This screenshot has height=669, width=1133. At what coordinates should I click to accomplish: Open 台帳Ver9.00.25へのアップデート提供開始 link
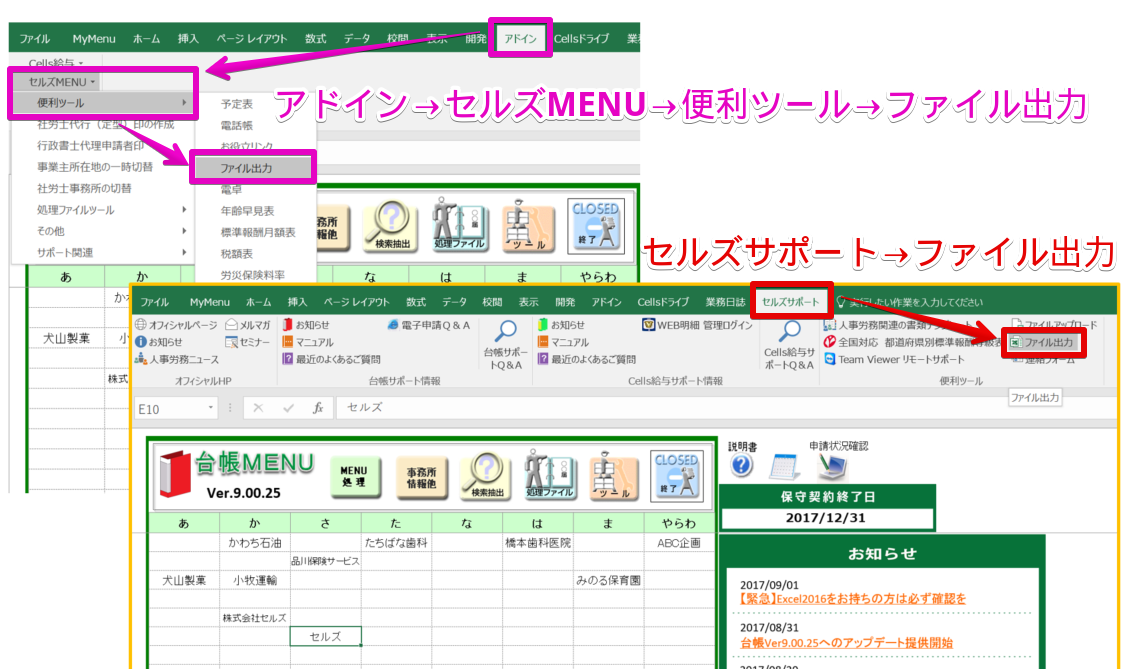846,642
